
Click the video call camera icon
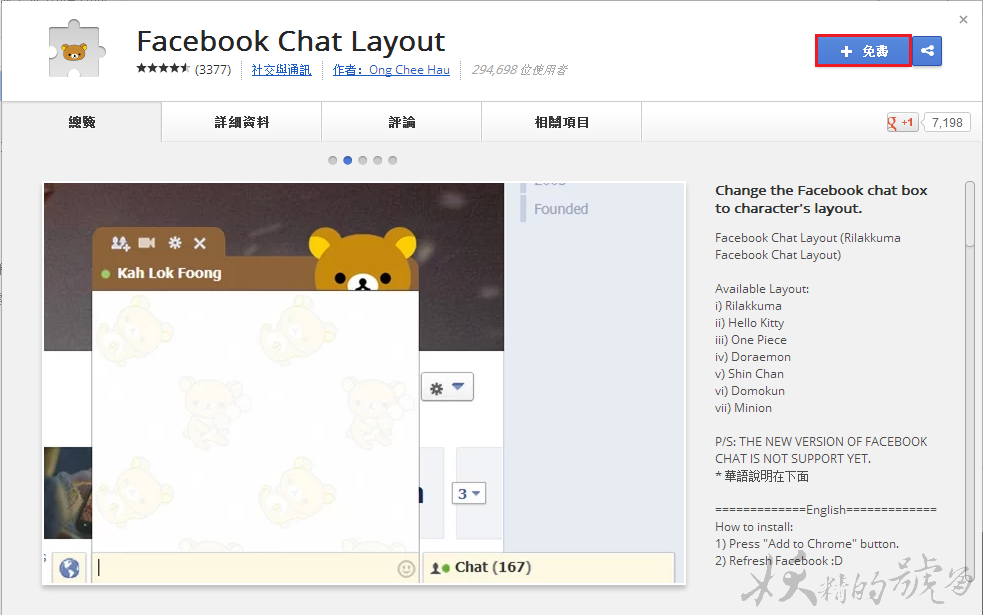pos(147,243)
